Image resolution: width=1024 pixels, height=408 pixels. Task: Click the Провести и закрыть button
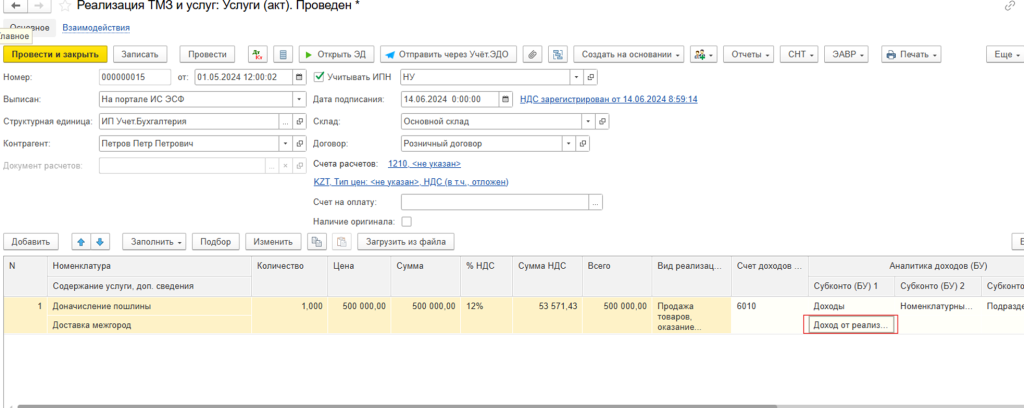(x=55, y=54)
